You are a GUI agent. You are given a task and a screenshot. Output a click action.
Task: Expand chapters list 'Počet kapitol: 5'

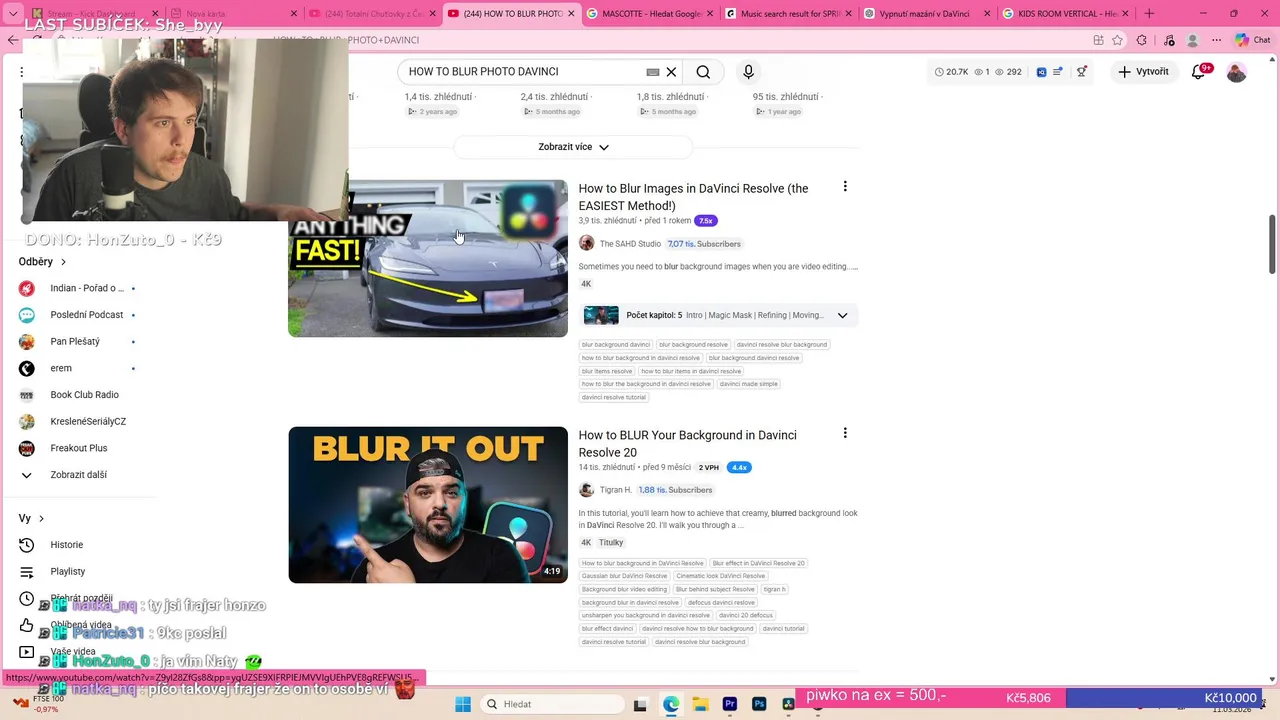[842, 315]
